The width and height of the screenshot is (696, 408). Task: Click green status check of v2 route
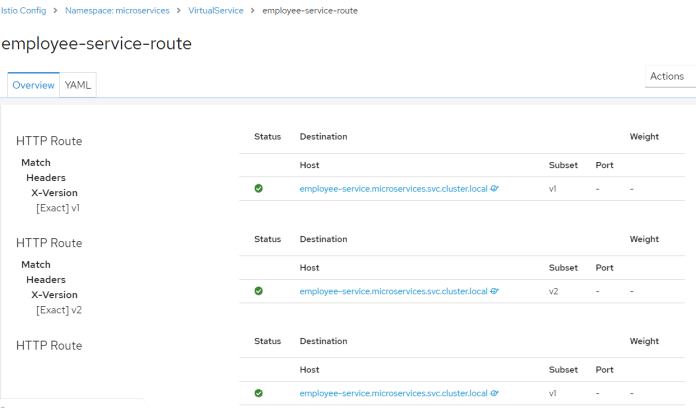(x=259, y=291)
